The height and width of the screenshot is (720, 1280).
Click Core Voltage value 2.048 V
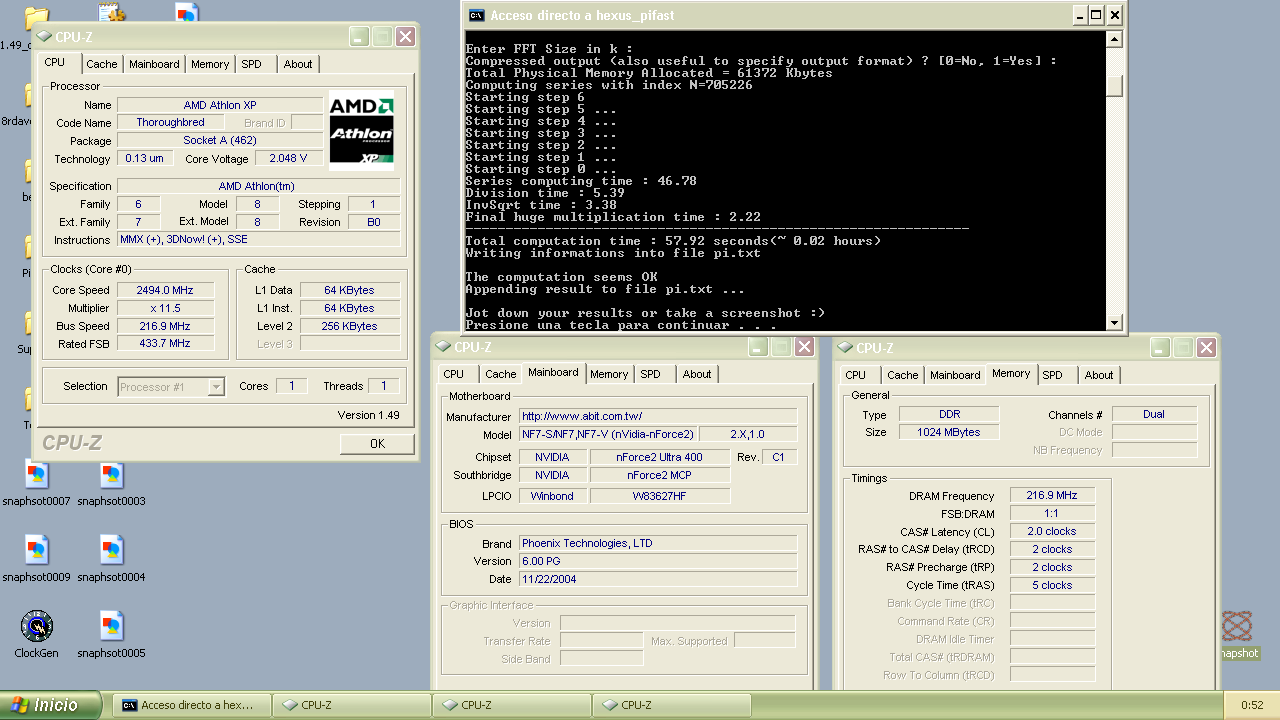pos(288,158)
